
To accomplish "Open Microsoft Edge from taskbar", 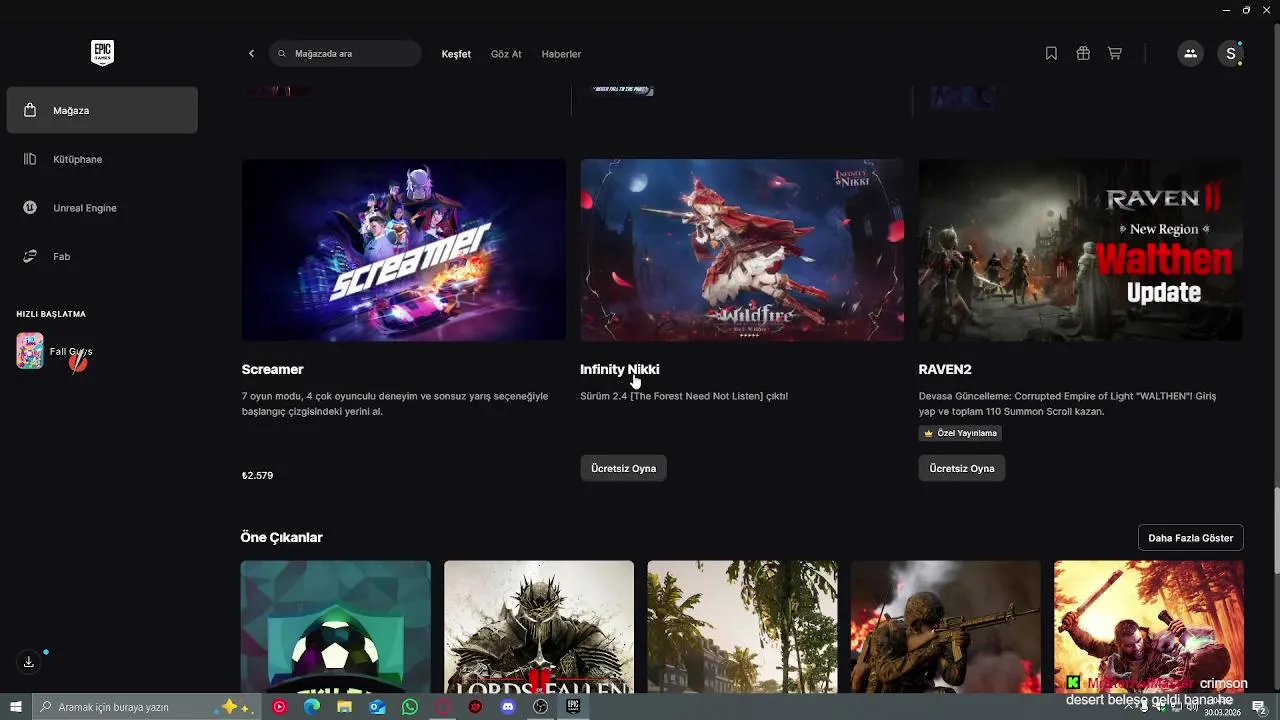I will click(x=312, y=707).
